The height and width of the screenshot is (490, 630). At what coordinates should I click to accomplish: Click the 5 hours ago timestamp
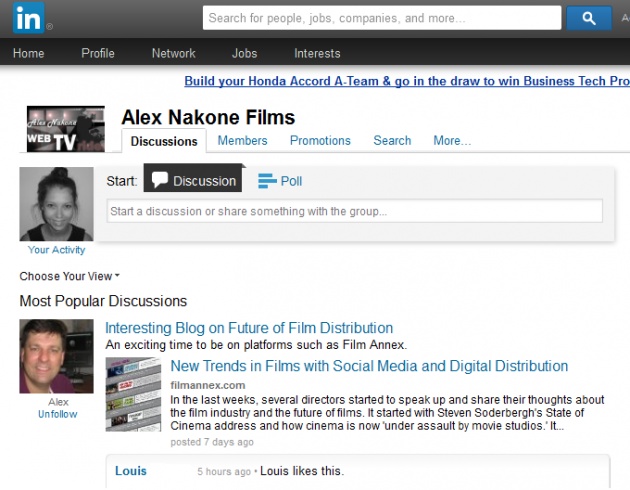[224, 472]
